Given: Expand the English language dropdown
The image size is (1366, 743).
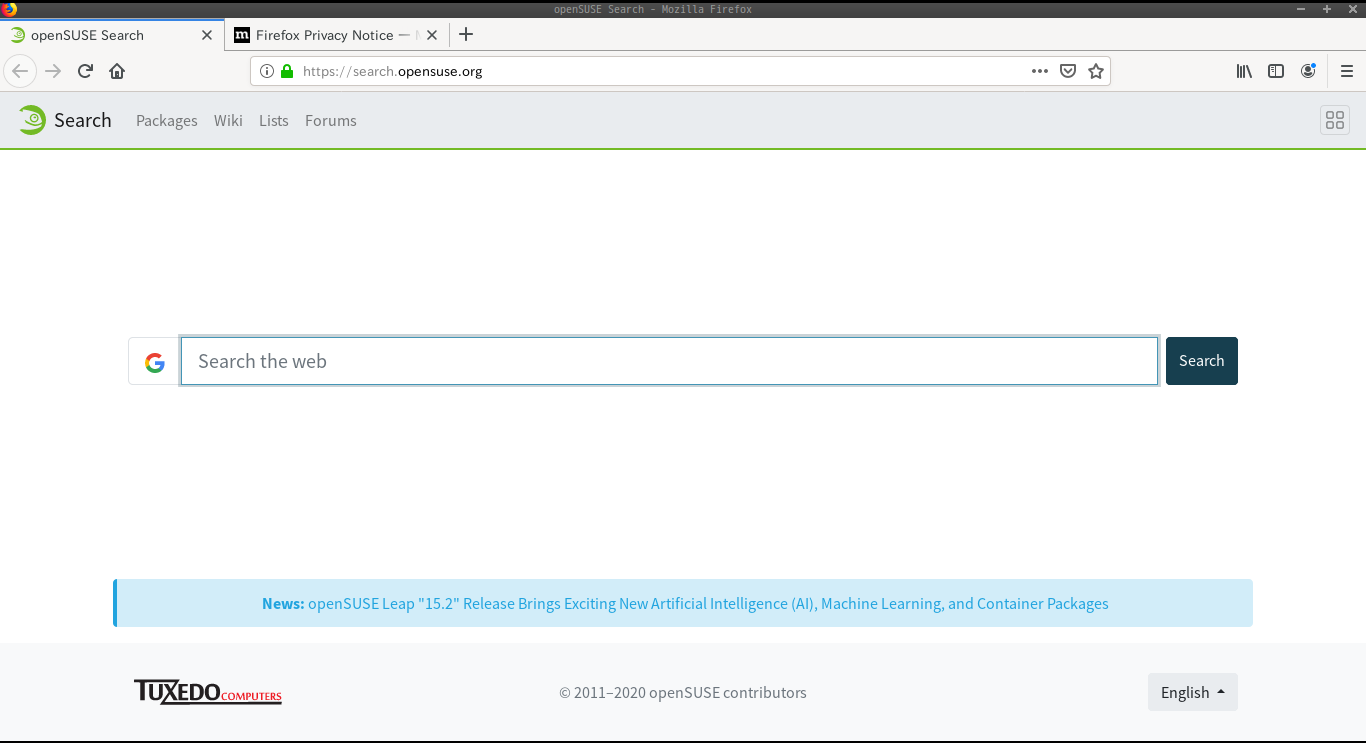Looking at the screenshot, I should point(1193,692).
